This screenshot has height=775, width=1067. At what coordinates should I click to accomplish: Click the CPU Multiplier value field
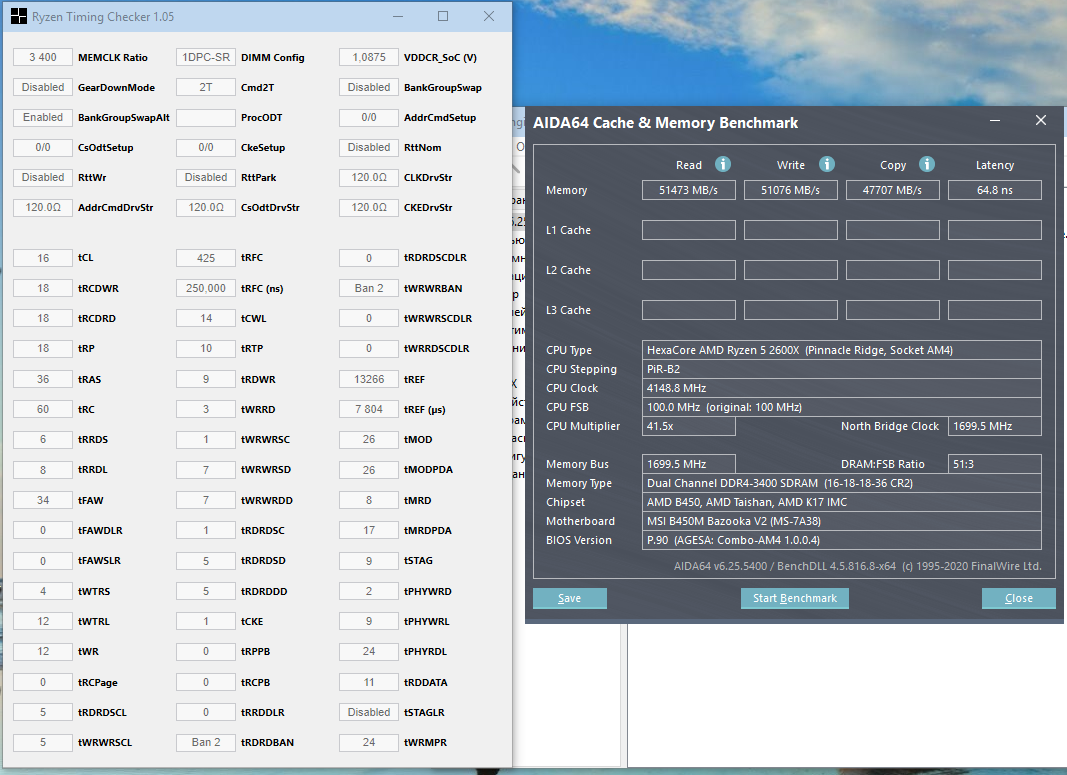point(689,426)
